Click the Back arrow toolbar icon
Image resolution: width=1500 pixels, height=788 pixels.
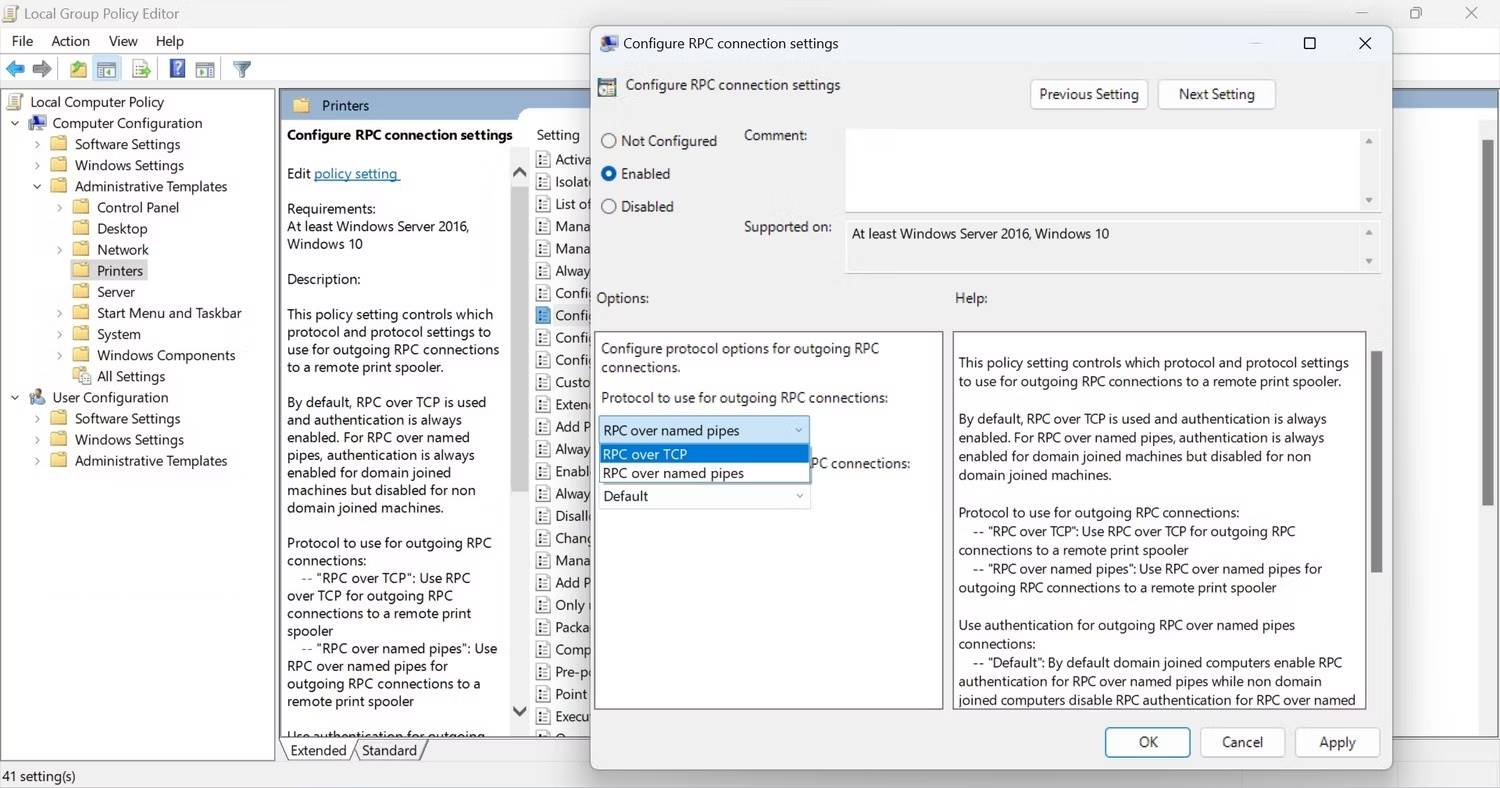(x=15, y=69)
